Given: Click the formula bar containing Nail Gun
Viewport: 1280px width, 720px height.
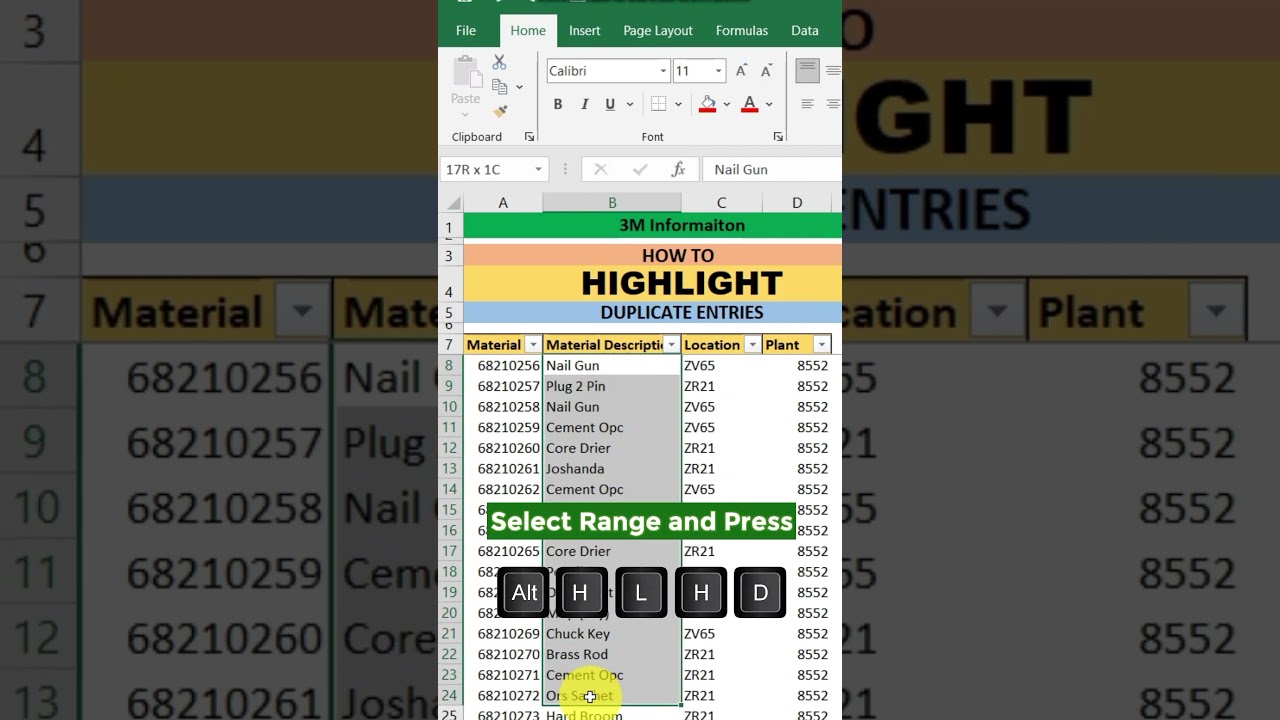Looking at the screenshot, I should pyautogui.click(x=772, y=170).
